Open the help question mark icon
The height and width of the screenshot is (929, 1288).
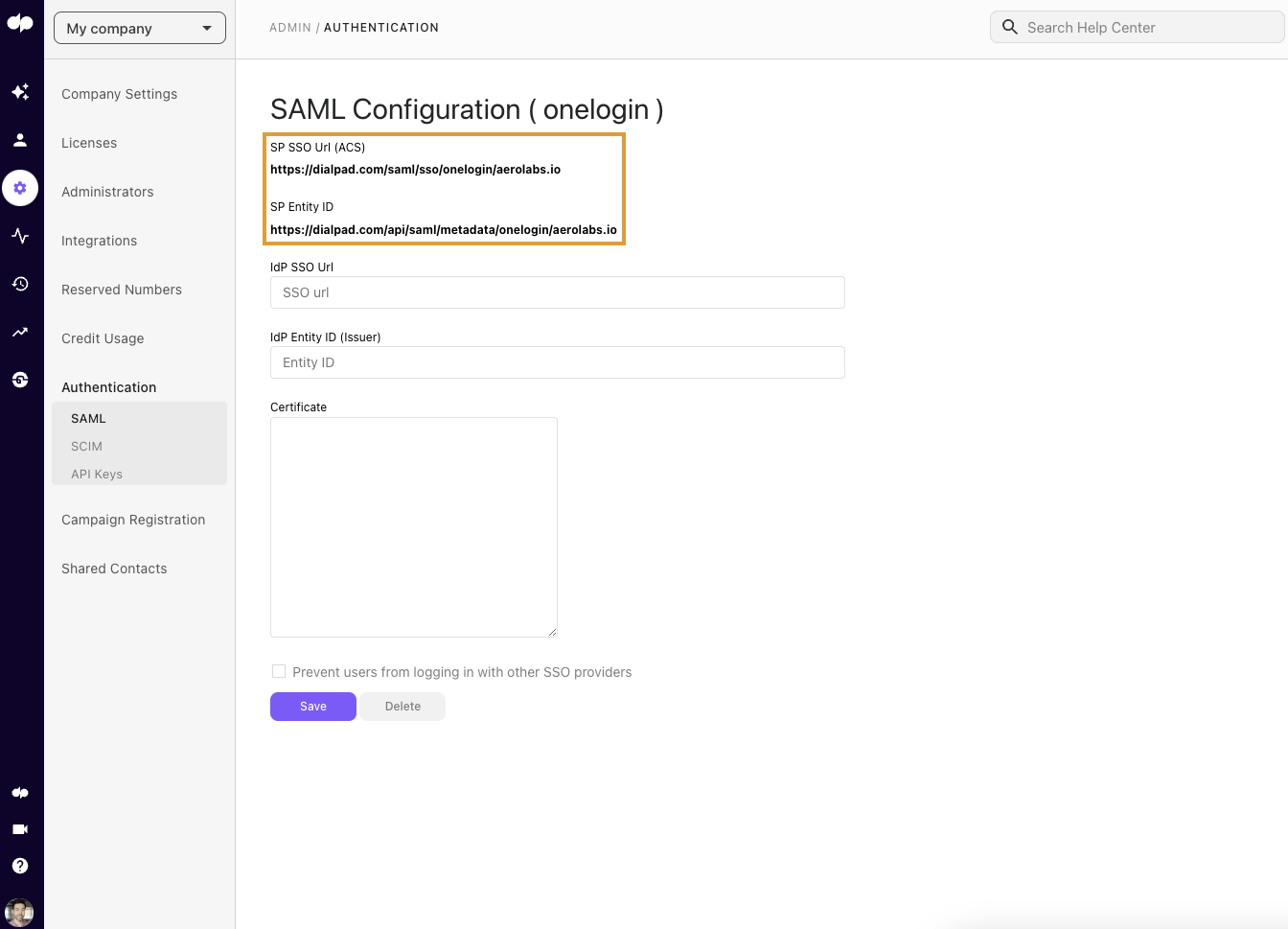(20, 866)
